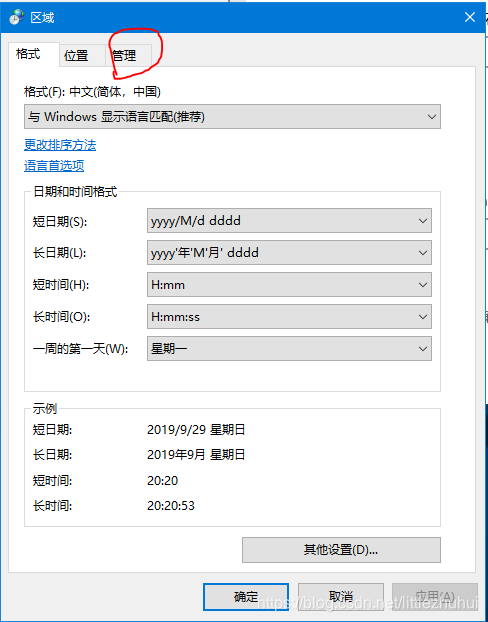The height and width of the screenshot is (622, 488).
Task: Click the short time example 20:20
Action: click(163, 481)
